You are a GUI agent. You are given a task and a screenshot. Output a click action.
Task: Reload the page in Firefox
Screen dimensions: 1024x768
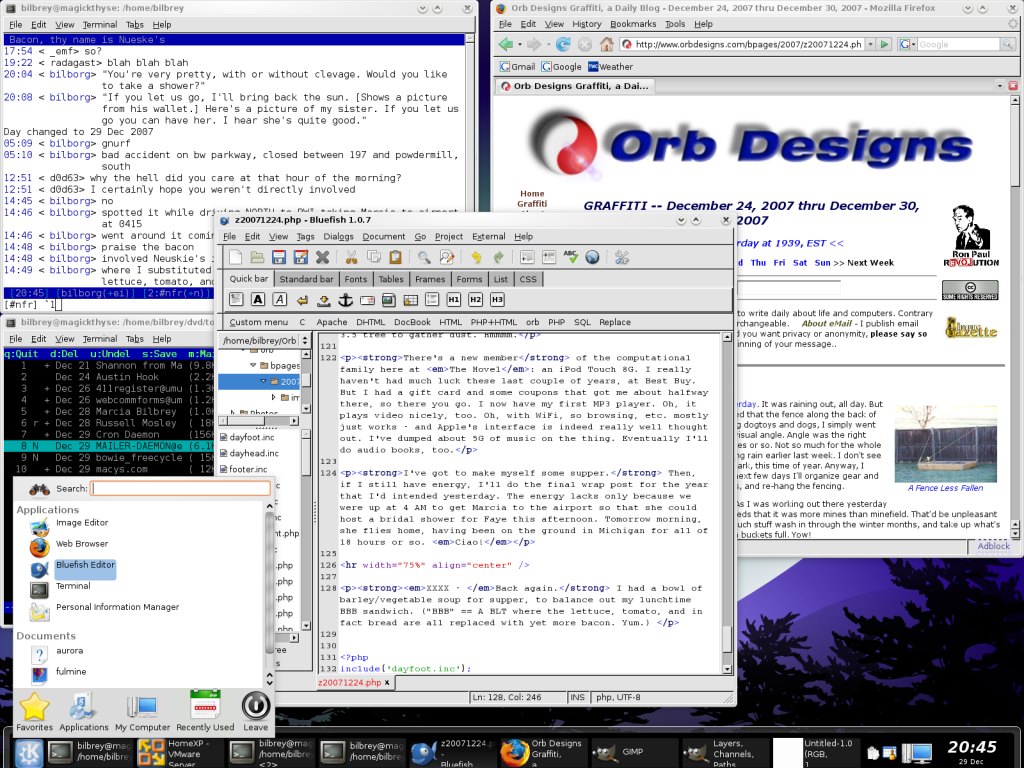[x=563, y=45]
